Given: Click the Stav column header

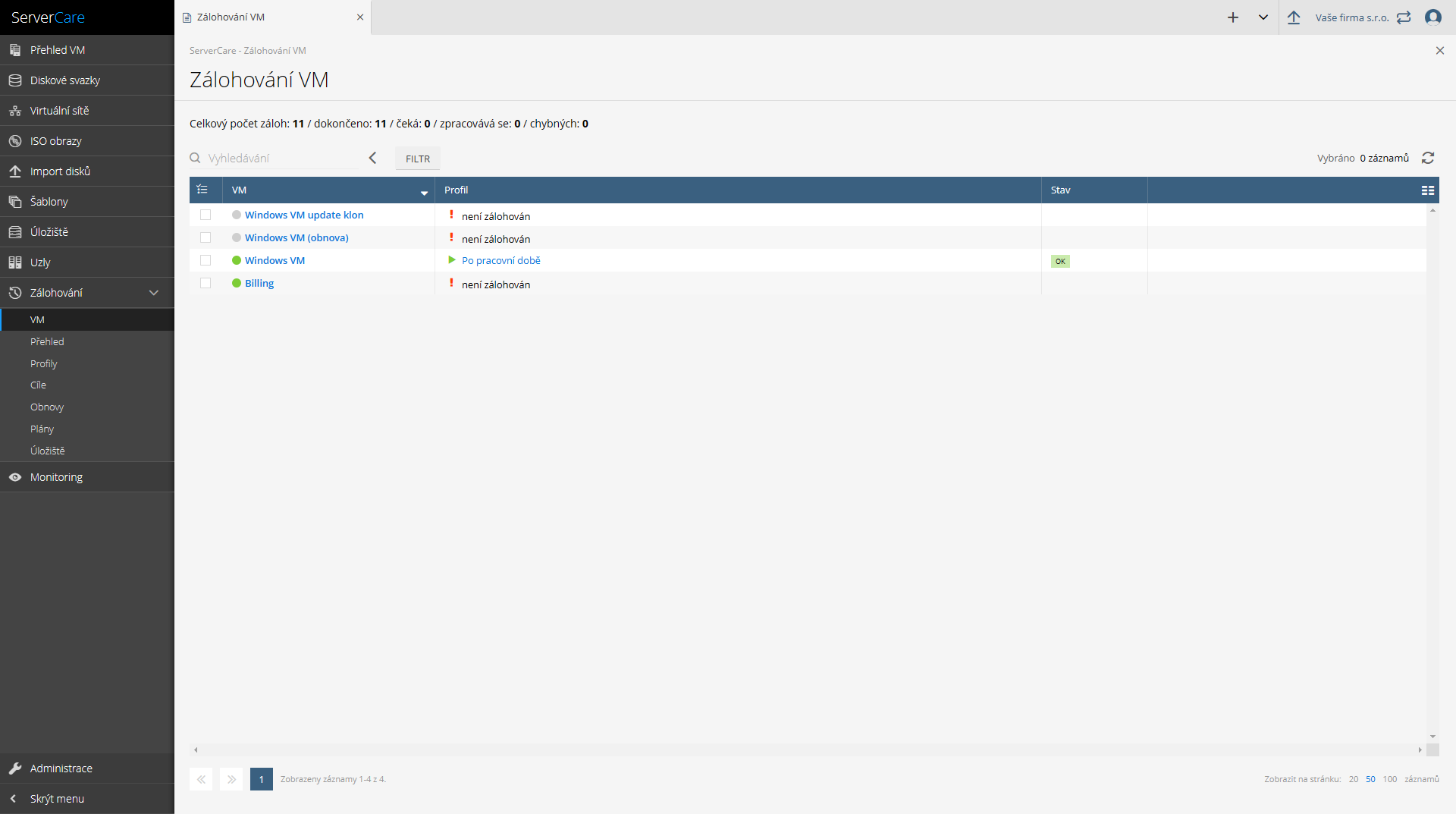Looking at the screenshot, I should pos(1094,190).
